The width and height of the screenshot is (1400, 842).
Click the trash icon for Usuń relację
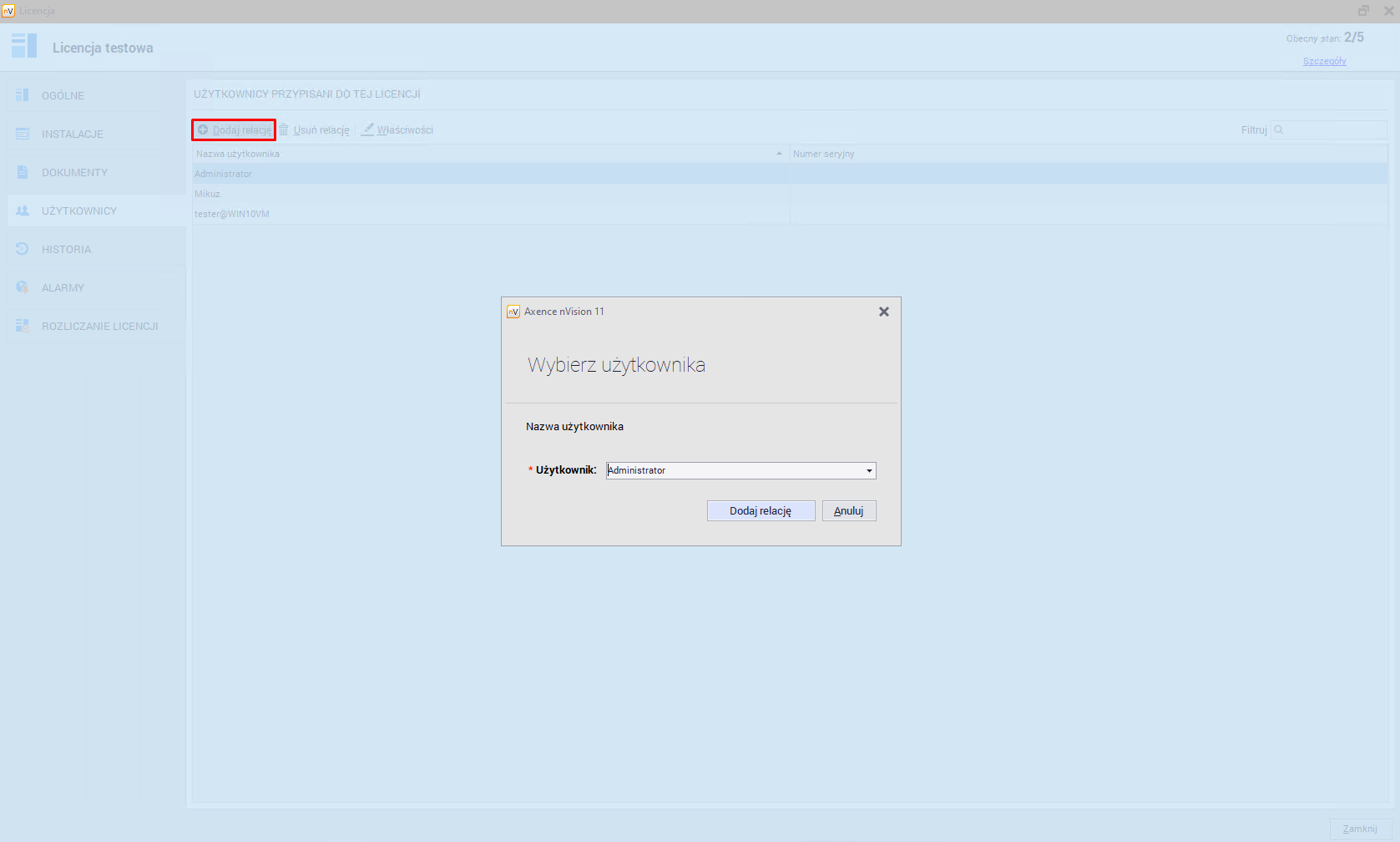click(x=284, y=129)
